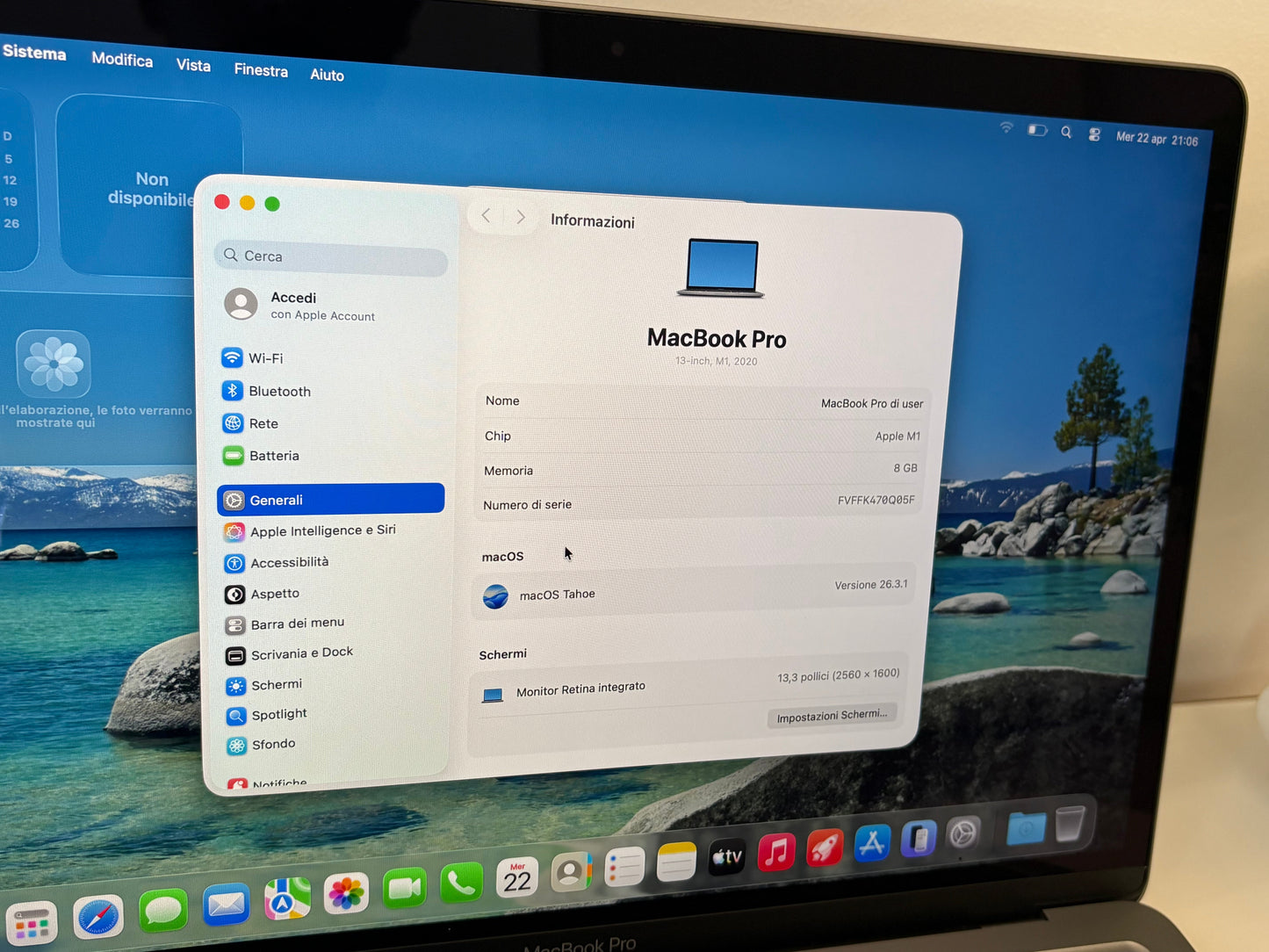Viewport: 1269px width, 952px height.
Task: Click the battery icon in the menu bar
Action: click(x=1037, y=130)
